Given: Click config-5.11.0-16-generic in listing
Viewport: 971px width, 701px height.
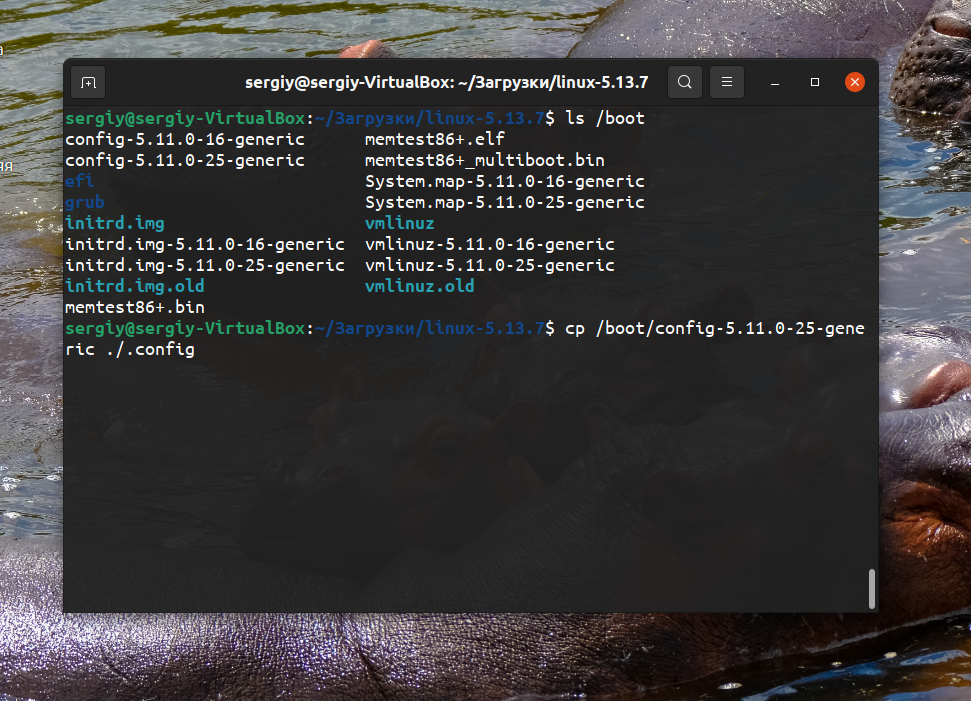Looking at the screenshot, I should [x=185, y=139].
